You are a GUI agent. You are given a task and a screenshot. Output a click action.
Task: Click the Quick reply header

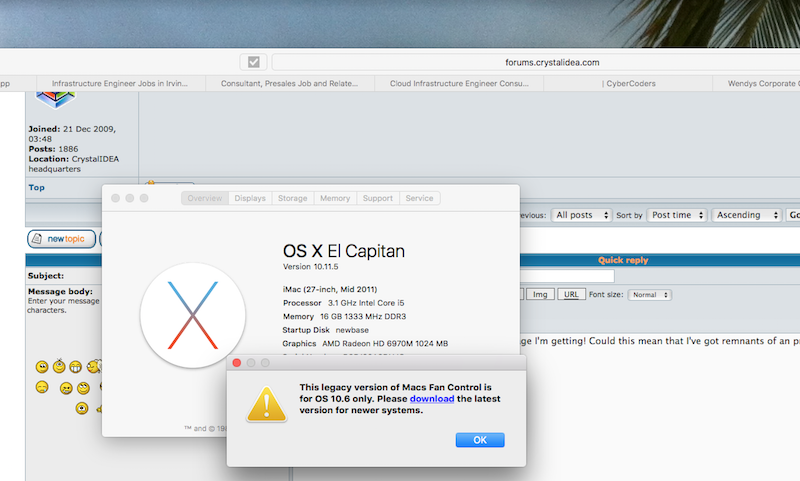coord(623,260)
